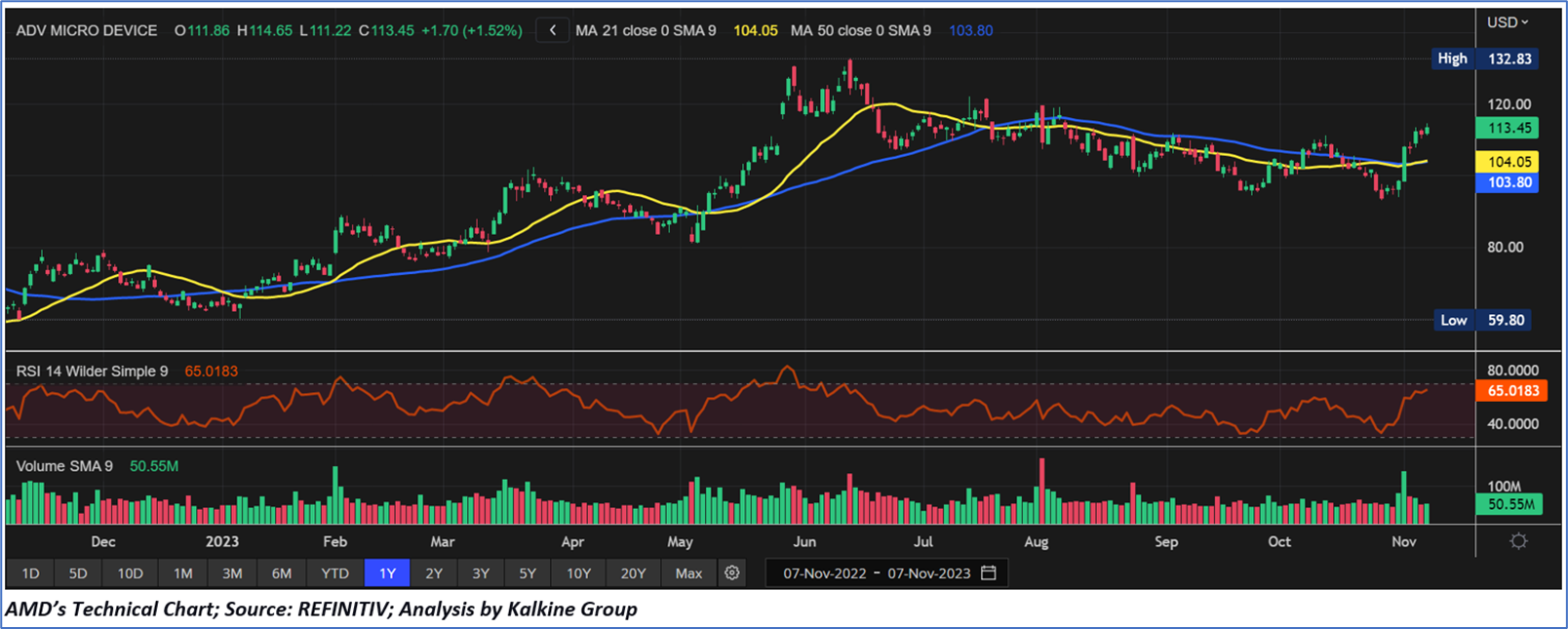This screenshot has width=1568, height=629.
Task: Open calendar date picker icon
Action: tap(989, 572)
